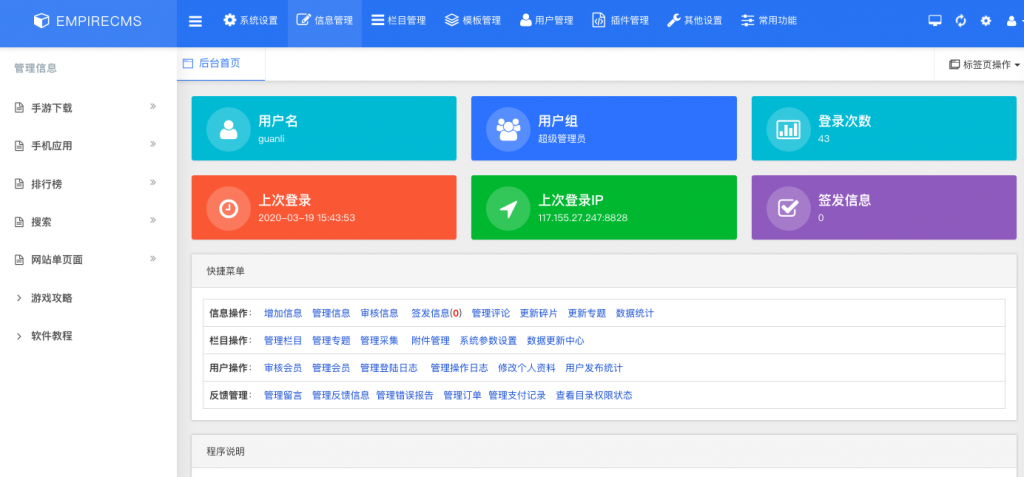
Task: Click the user group icon on 用户组 card
Action: pyautogui.click(x=509, y=129)
